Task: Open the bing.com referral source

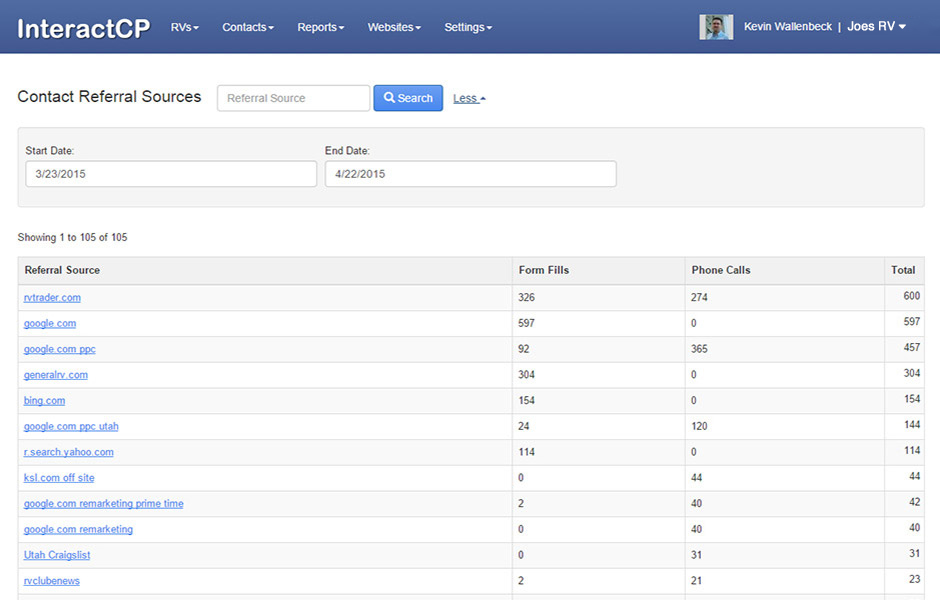Action: pyautogui.click(x=44, y=400)
